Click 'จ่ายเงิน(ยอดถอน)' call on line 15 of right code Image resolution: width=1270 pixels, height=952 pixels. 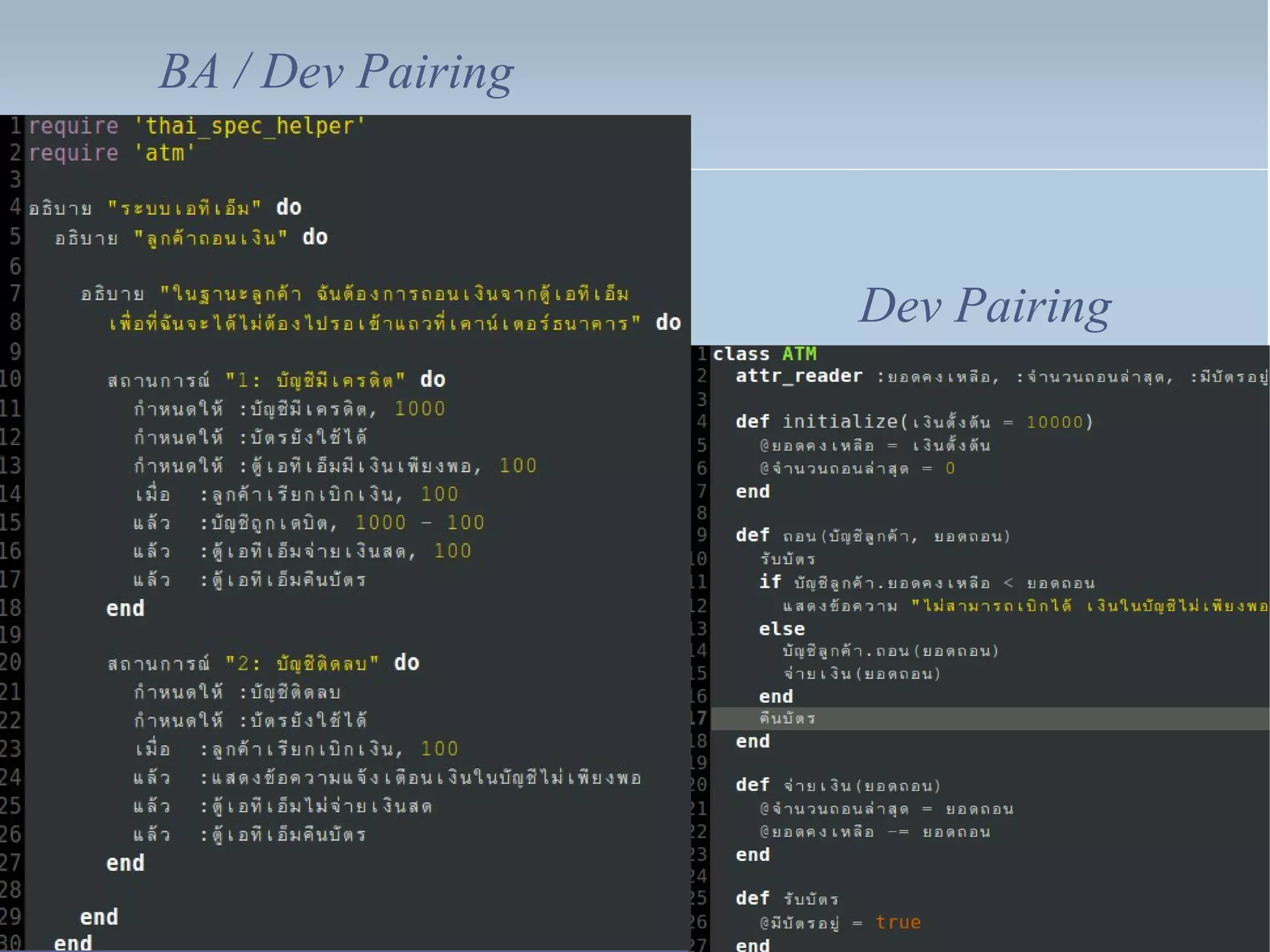coord(862,674)
